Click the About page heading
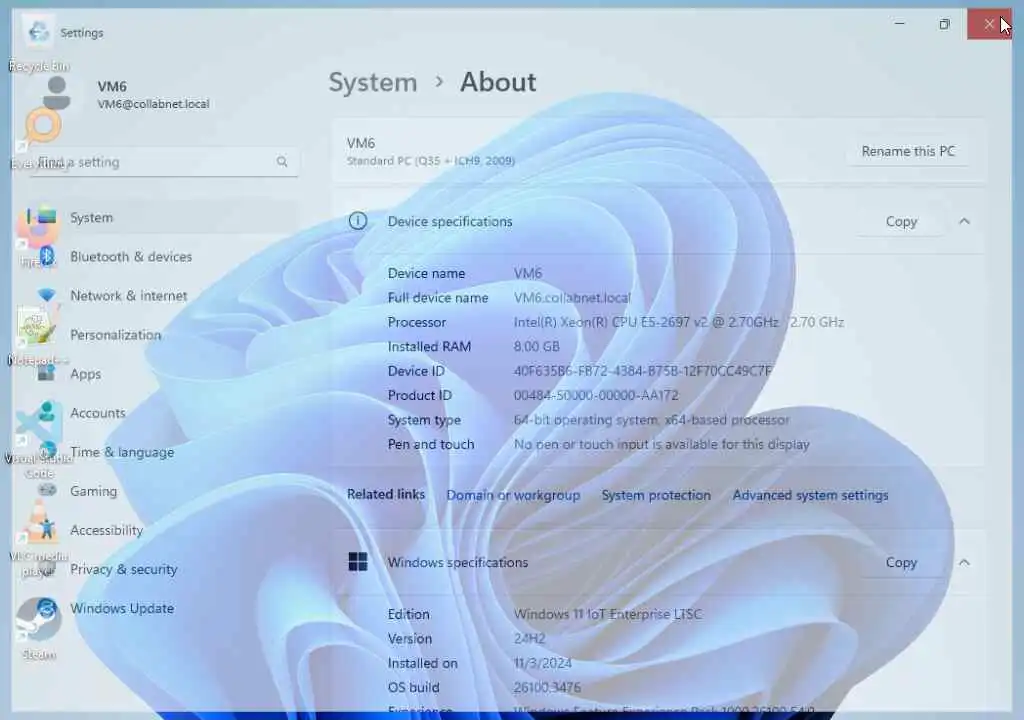The height and width of the screenshot is (720, 1024). 498,82
